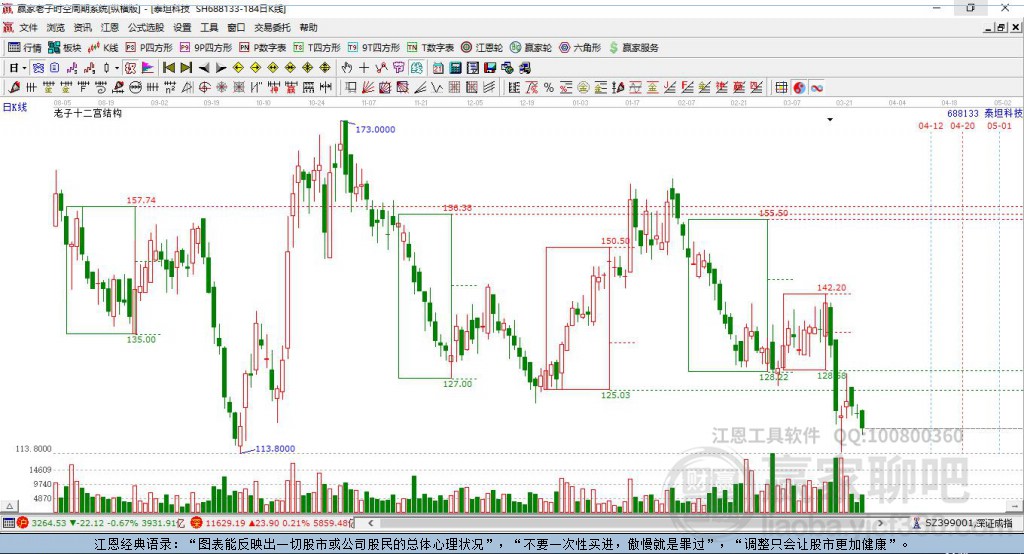Open the 江恩 menu
Image resolution: width=1024 pixels, height=554 pixels.
tap(110, 27)
